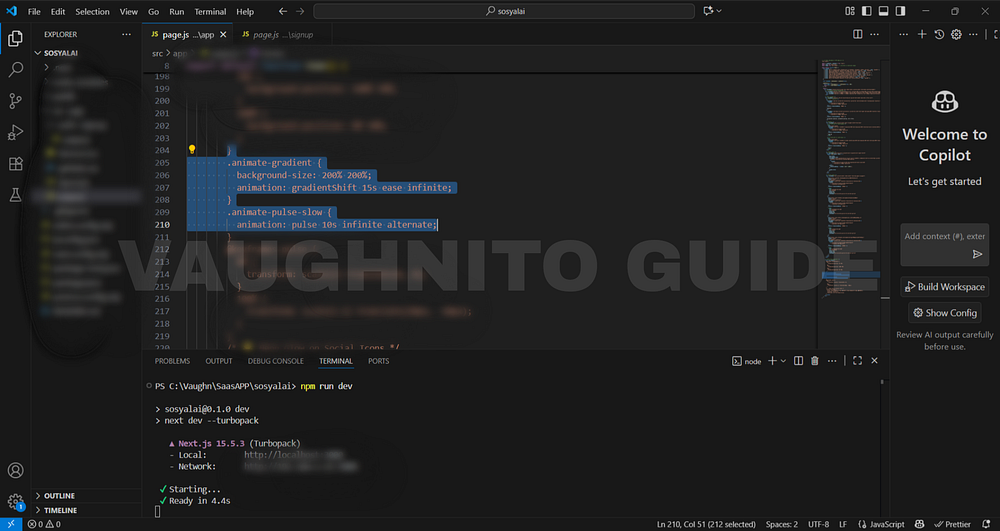This screenshot has width=1000, height=531.
Task: Open the Manage gear in activity bar
Action: point(15,502)
